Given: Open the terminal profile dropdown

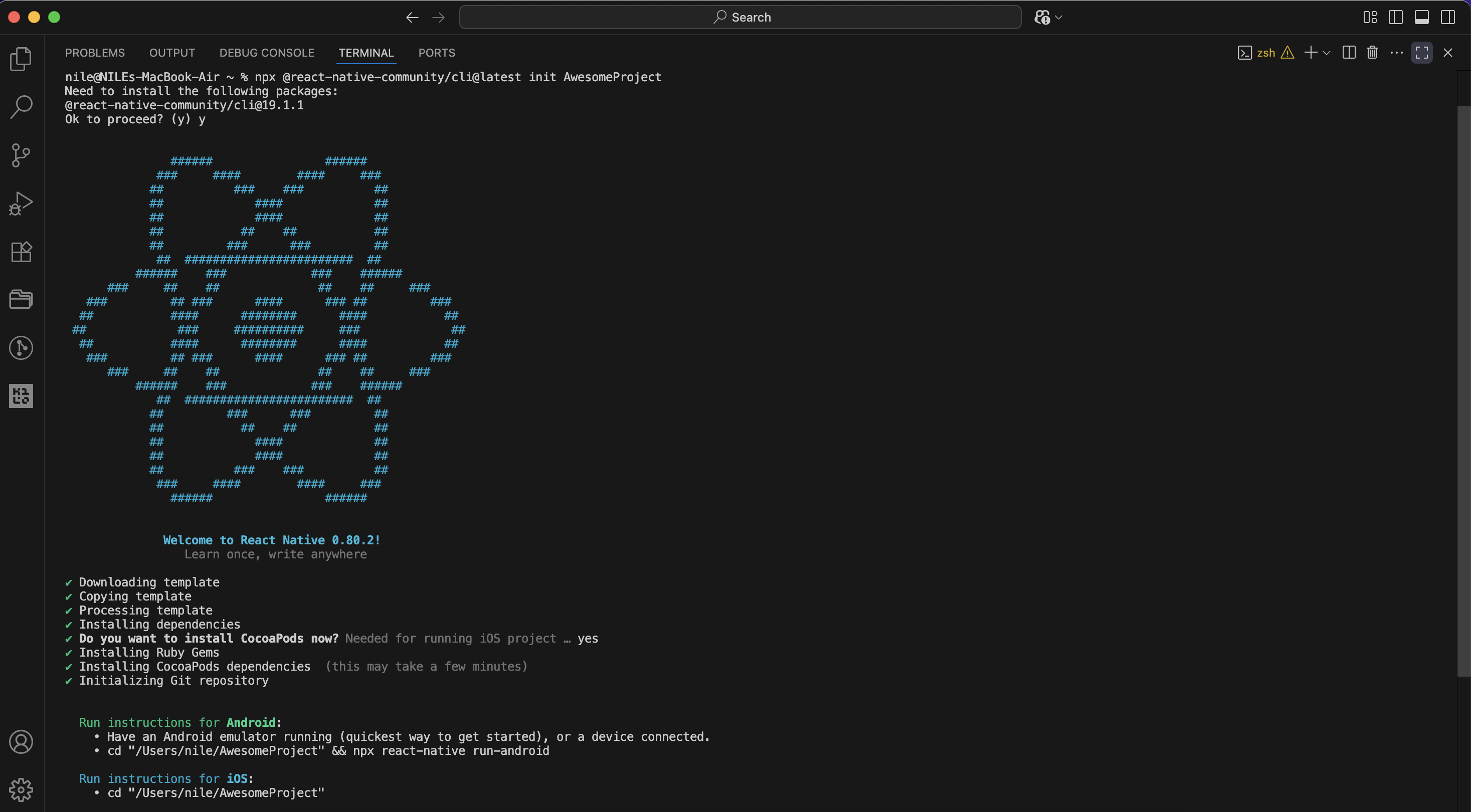Looking at the screenshot, I should 1327,52.
